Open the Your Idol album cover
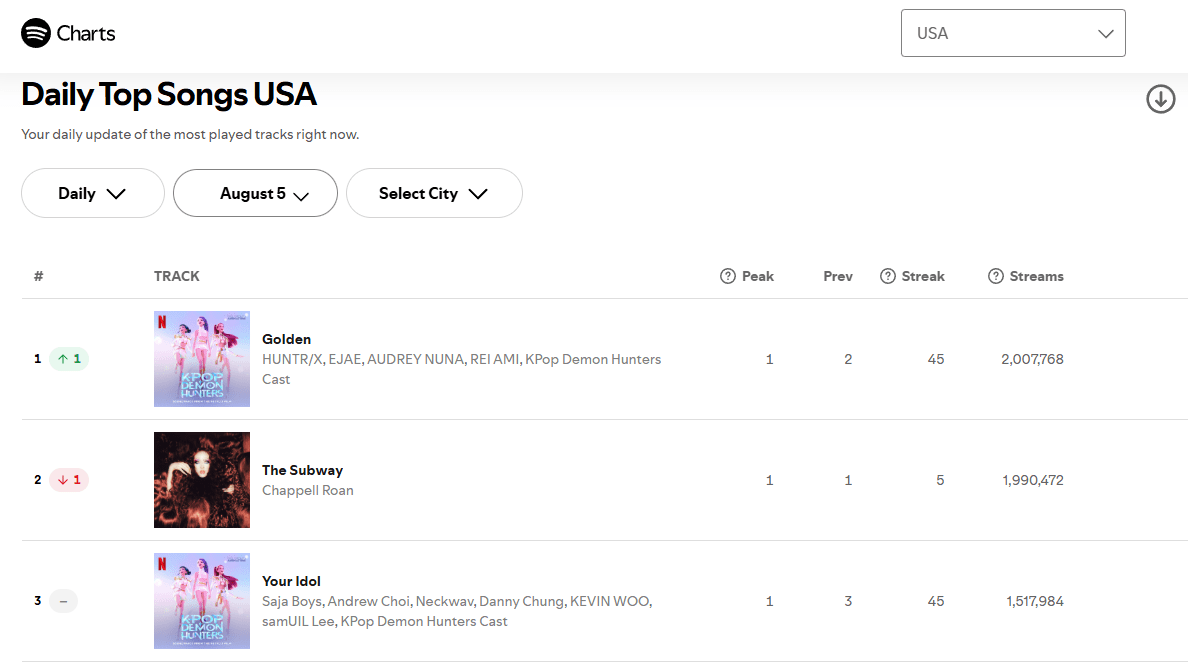This screenshot has height=667, width=1188. click(x=202, y=601)
